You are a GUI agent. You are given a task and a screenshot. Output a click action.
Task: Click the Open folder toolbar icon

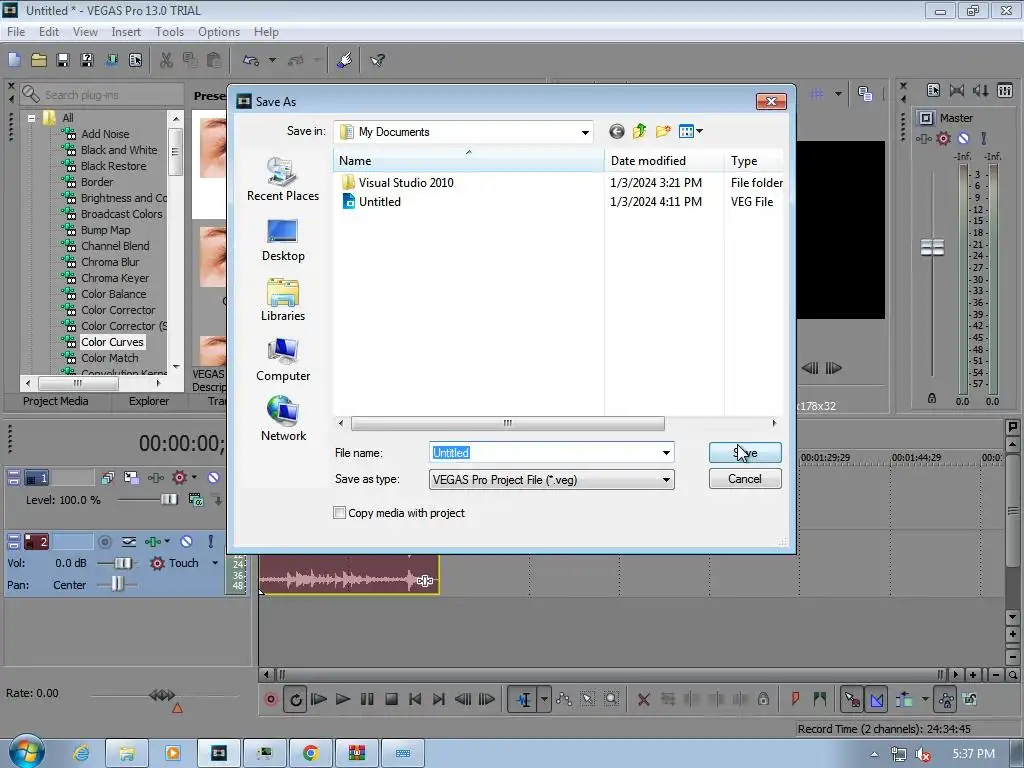(39, 60)
